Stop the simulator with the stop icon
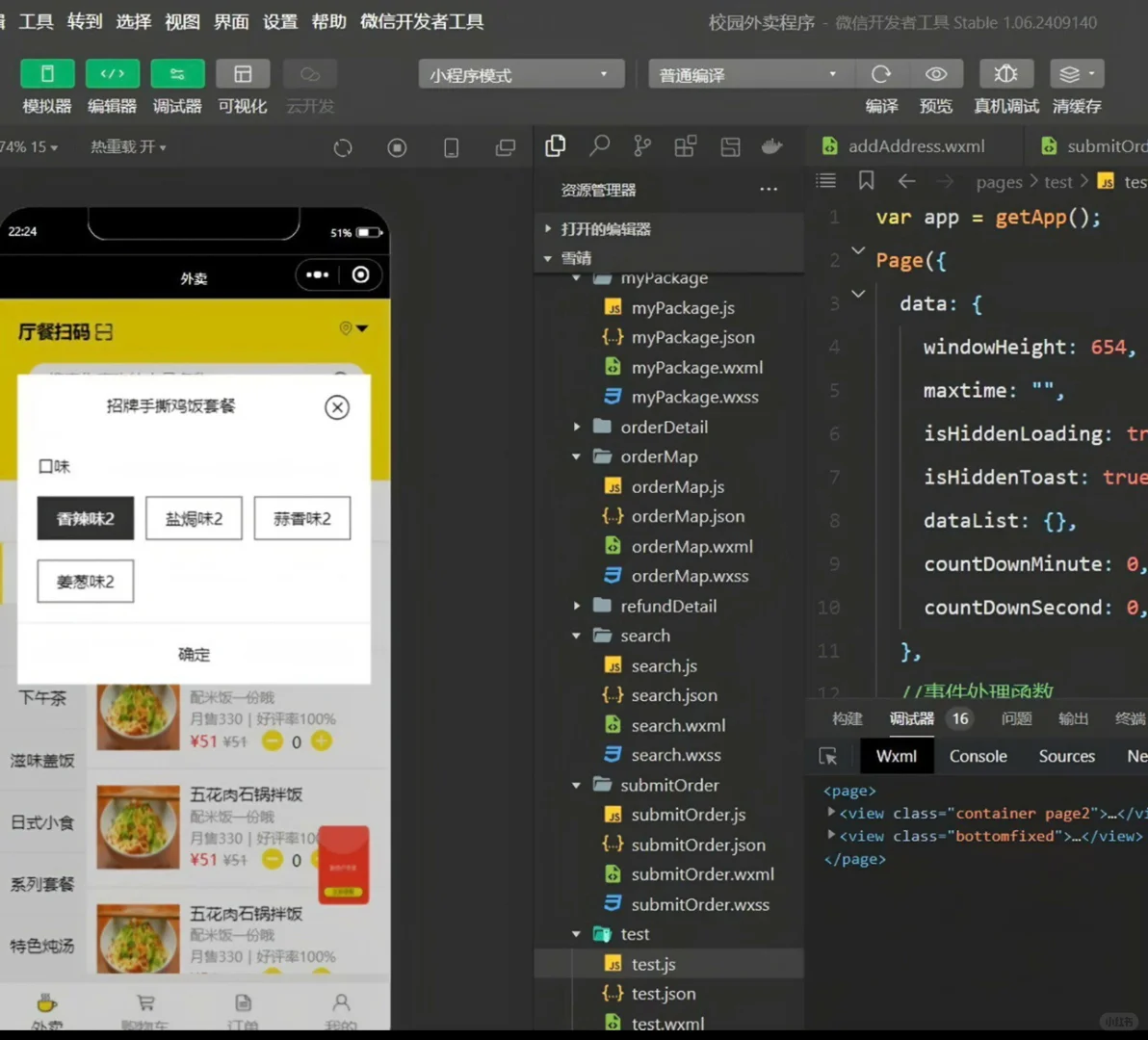The width and height of the screenshot is (1148, 1040). [397, 148]
